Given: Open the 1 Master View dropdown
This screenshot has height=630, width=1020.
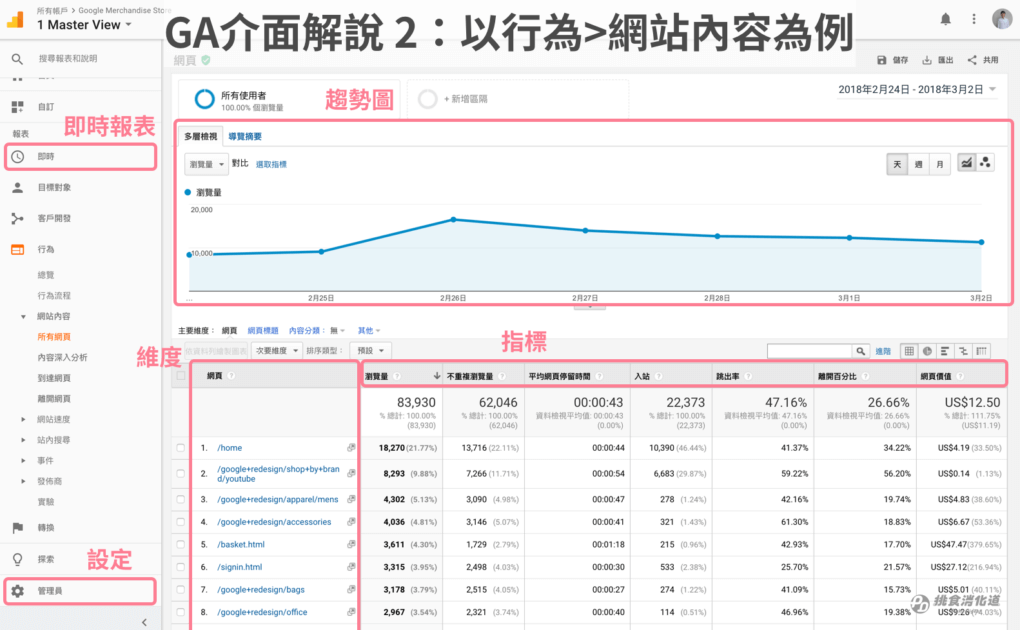Looking at the screenshot, I should click(x=84, y=25).
